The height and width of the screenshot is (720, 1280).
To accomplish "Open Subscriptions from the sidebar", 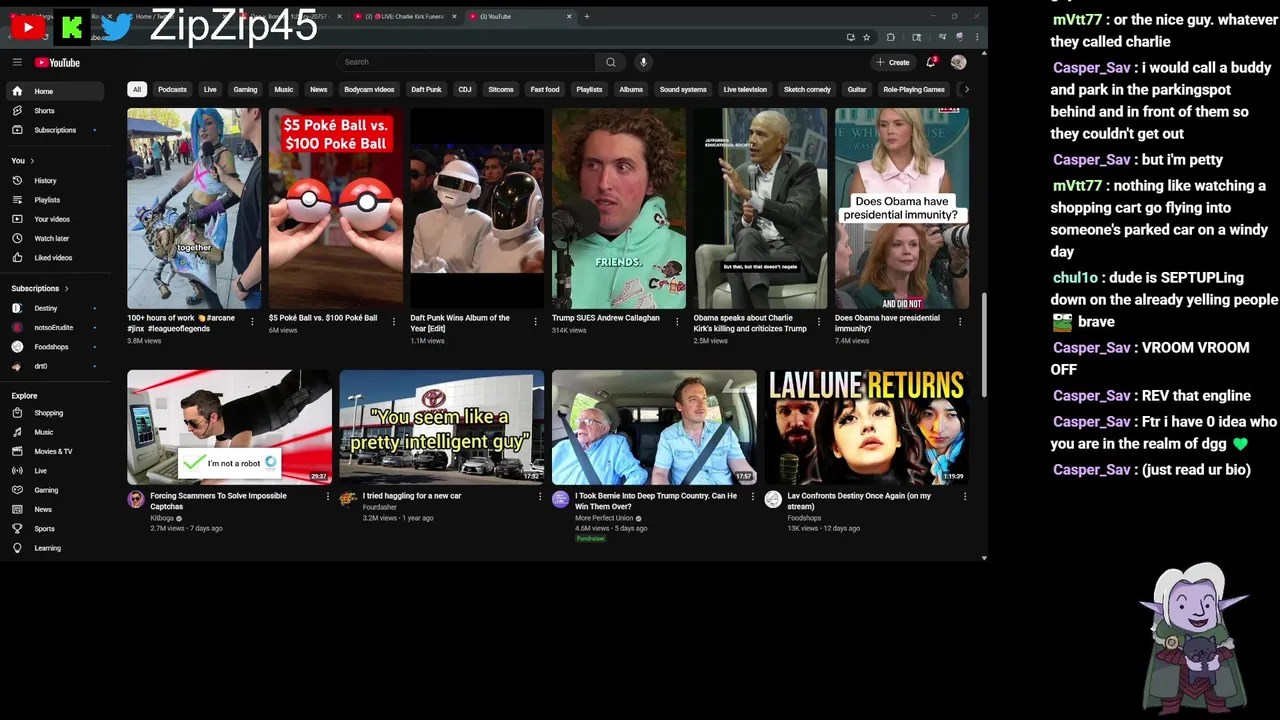I will coord(56,130).
